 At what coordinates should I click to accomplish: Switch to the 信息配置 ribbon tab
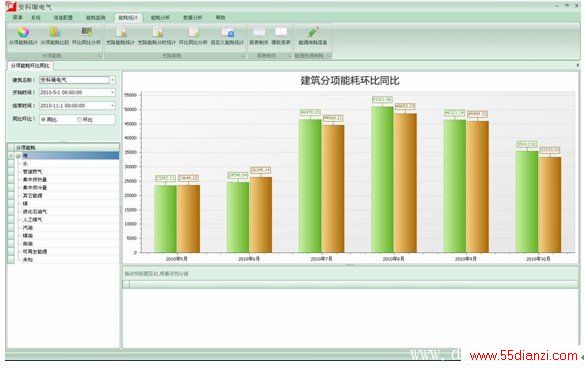(x=63, y=18)
